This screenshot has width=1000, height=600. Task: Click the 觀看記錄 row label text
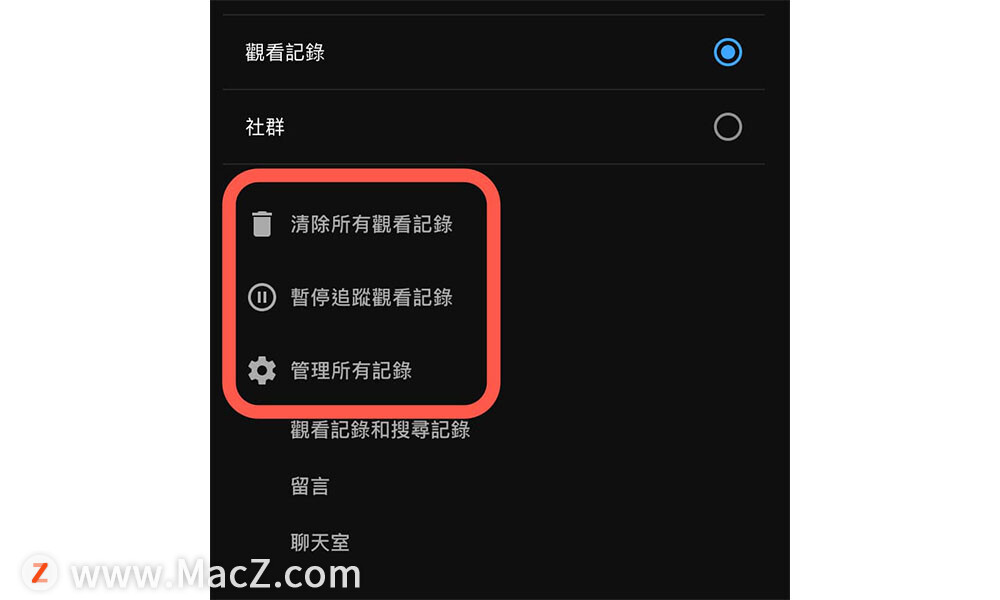(x=284, y=52)
